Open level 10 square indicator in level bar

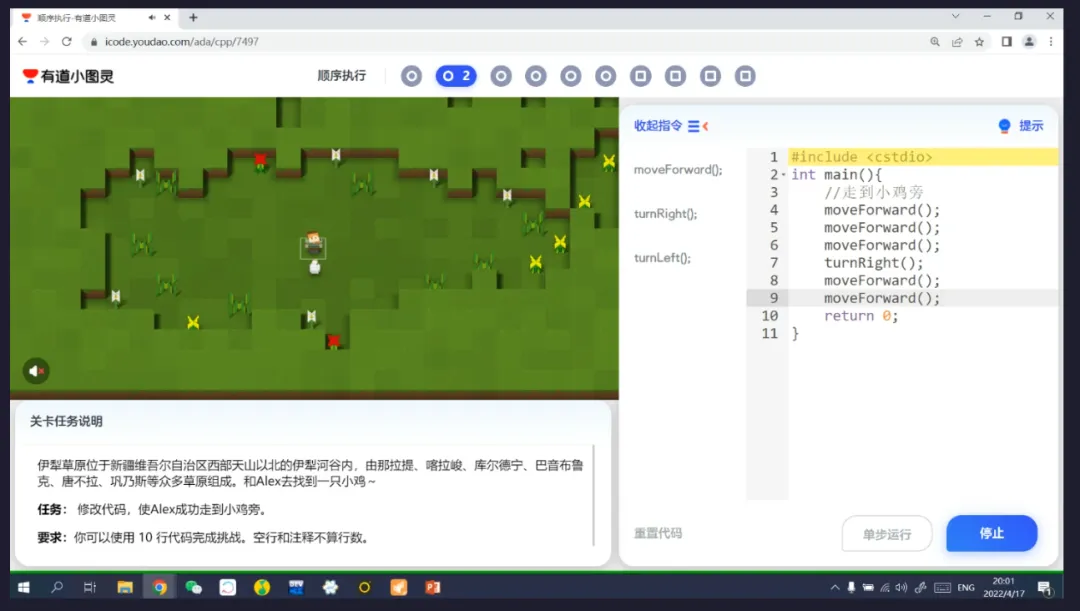click(x=745, y=76)
